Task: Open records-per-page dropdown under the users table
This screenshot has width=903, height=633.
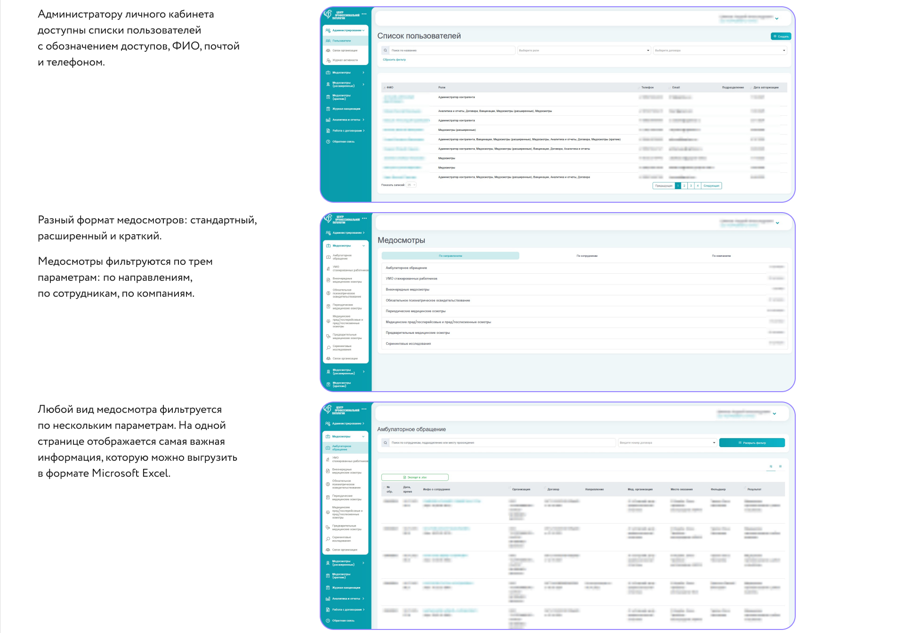Action: coord(411,185)
